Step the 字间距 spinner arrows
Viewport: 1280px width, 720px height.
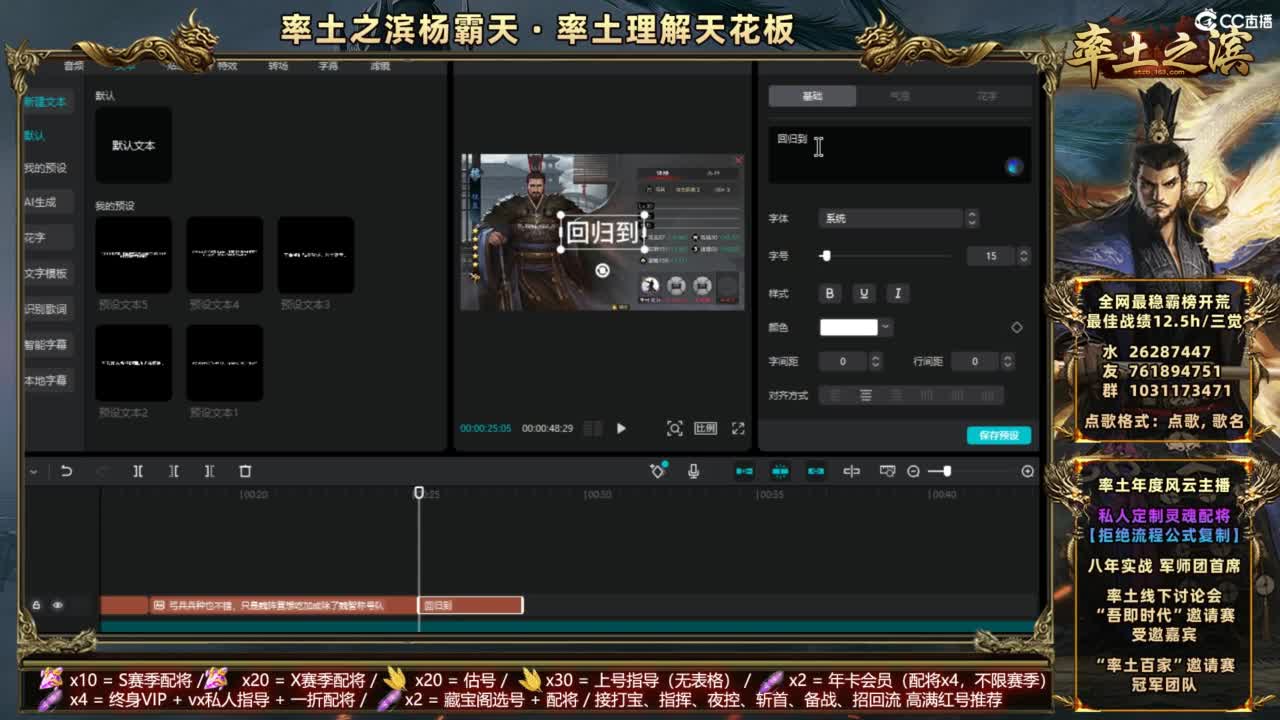(x=876, y=361)
